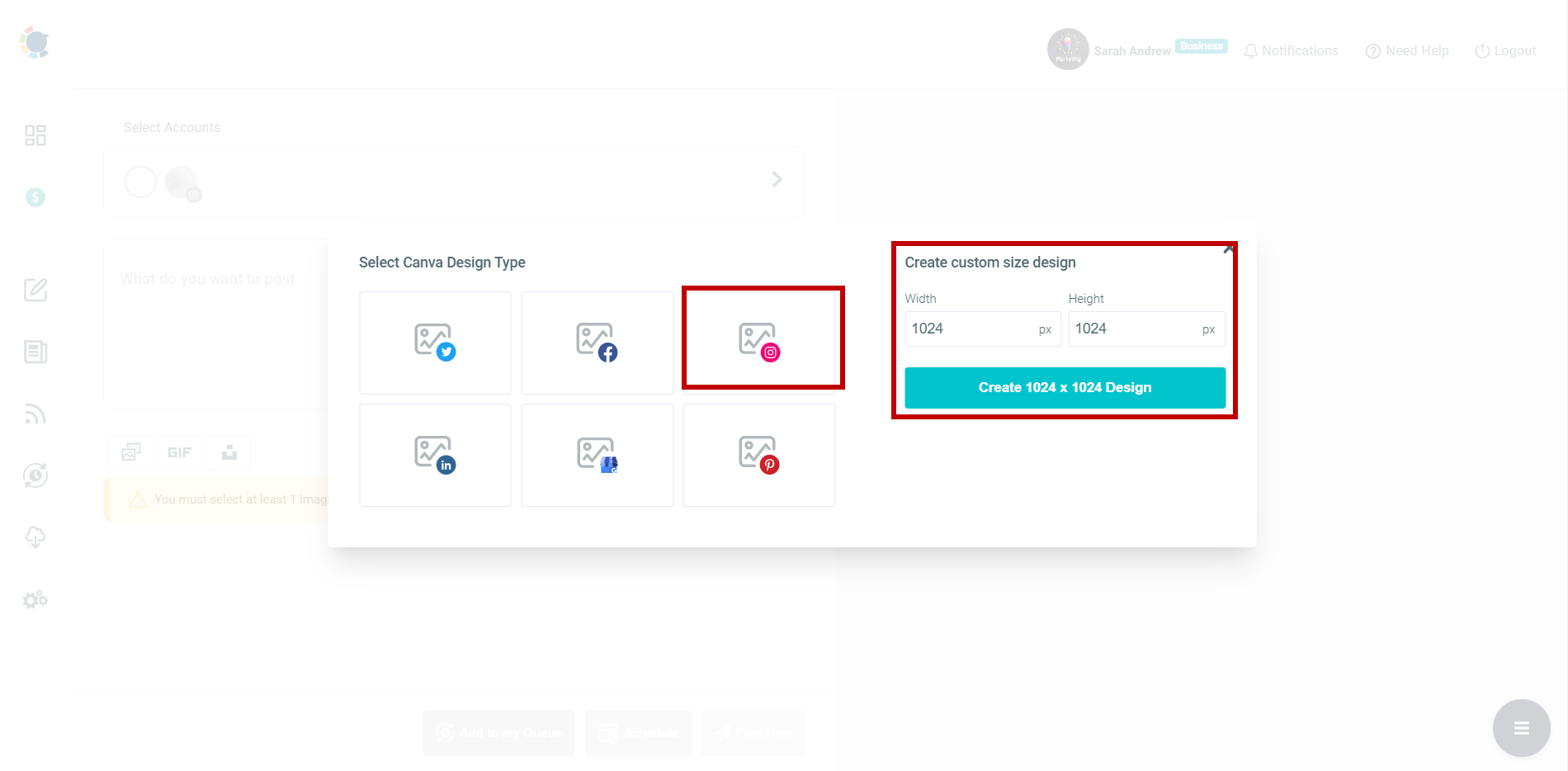1568x771 pixels.
Task: Open the settings gear in the sidebar
Action: (x=35, y=599)
